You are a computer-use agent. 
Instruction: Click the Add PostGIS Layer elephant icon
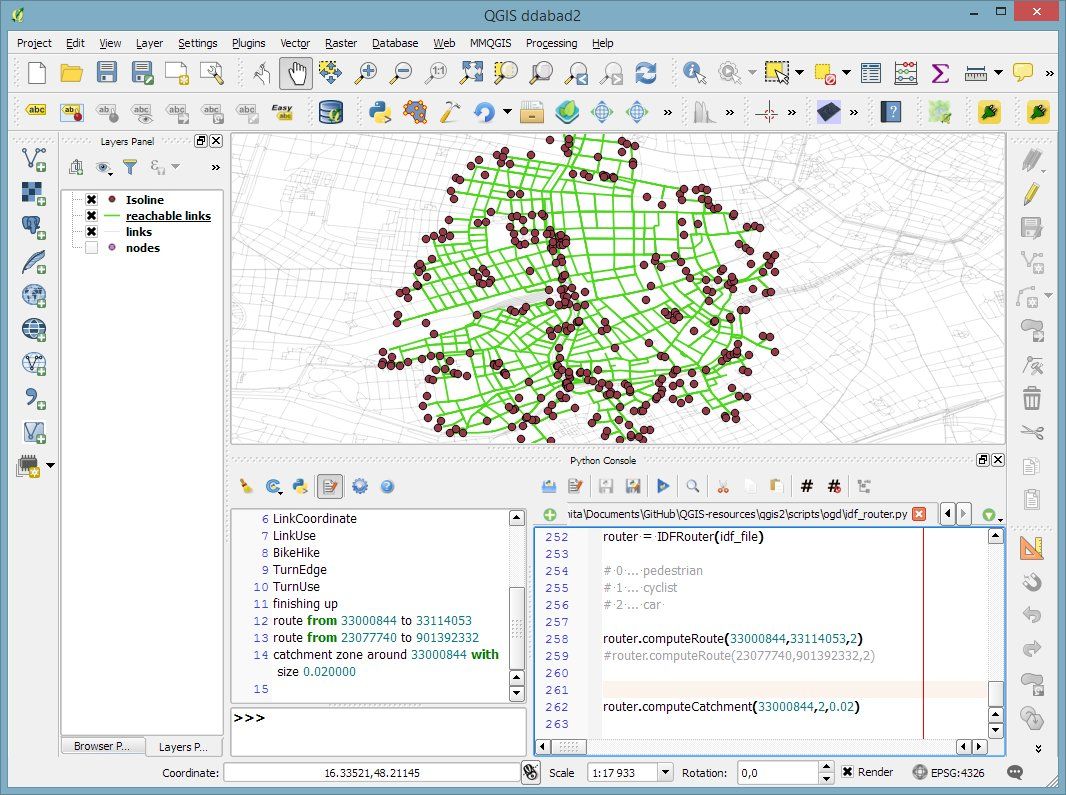pyautogui.click(x=34, y=227)
